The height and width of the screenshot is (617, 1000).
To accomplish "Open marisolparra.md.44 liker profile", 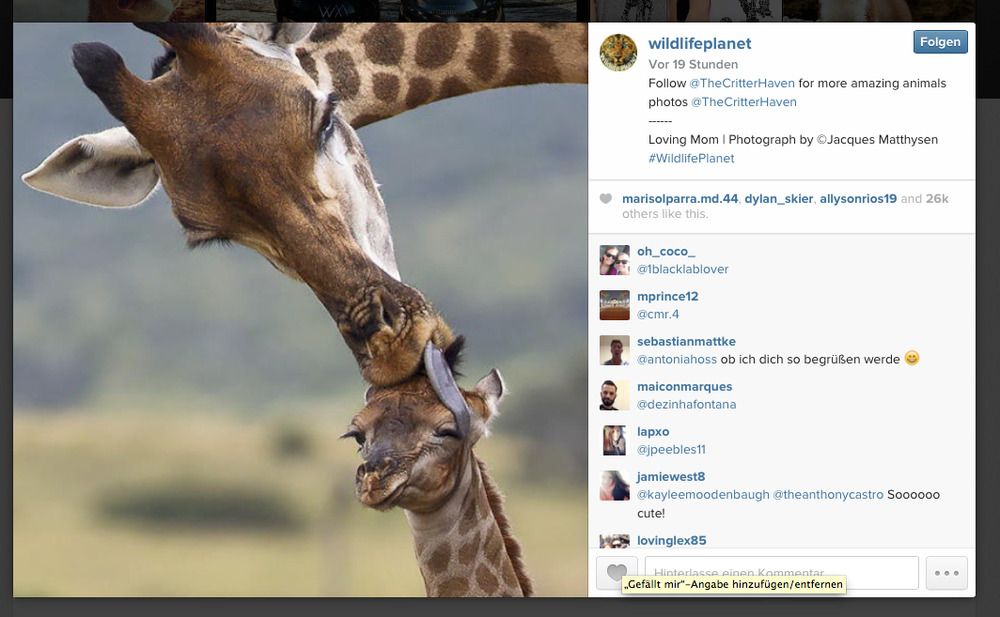I will (x=680, y=199).
